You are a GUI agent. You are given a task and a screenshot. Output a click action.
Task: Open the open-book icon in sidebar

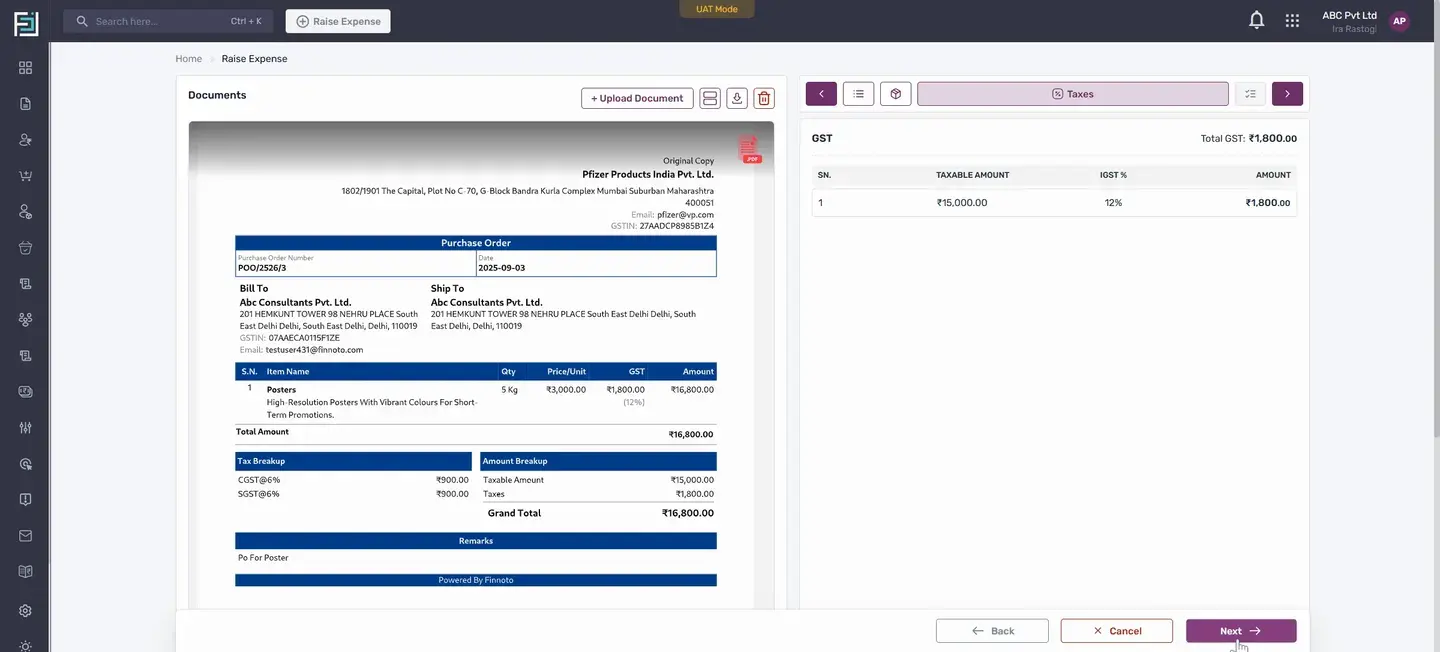point(26,572)
